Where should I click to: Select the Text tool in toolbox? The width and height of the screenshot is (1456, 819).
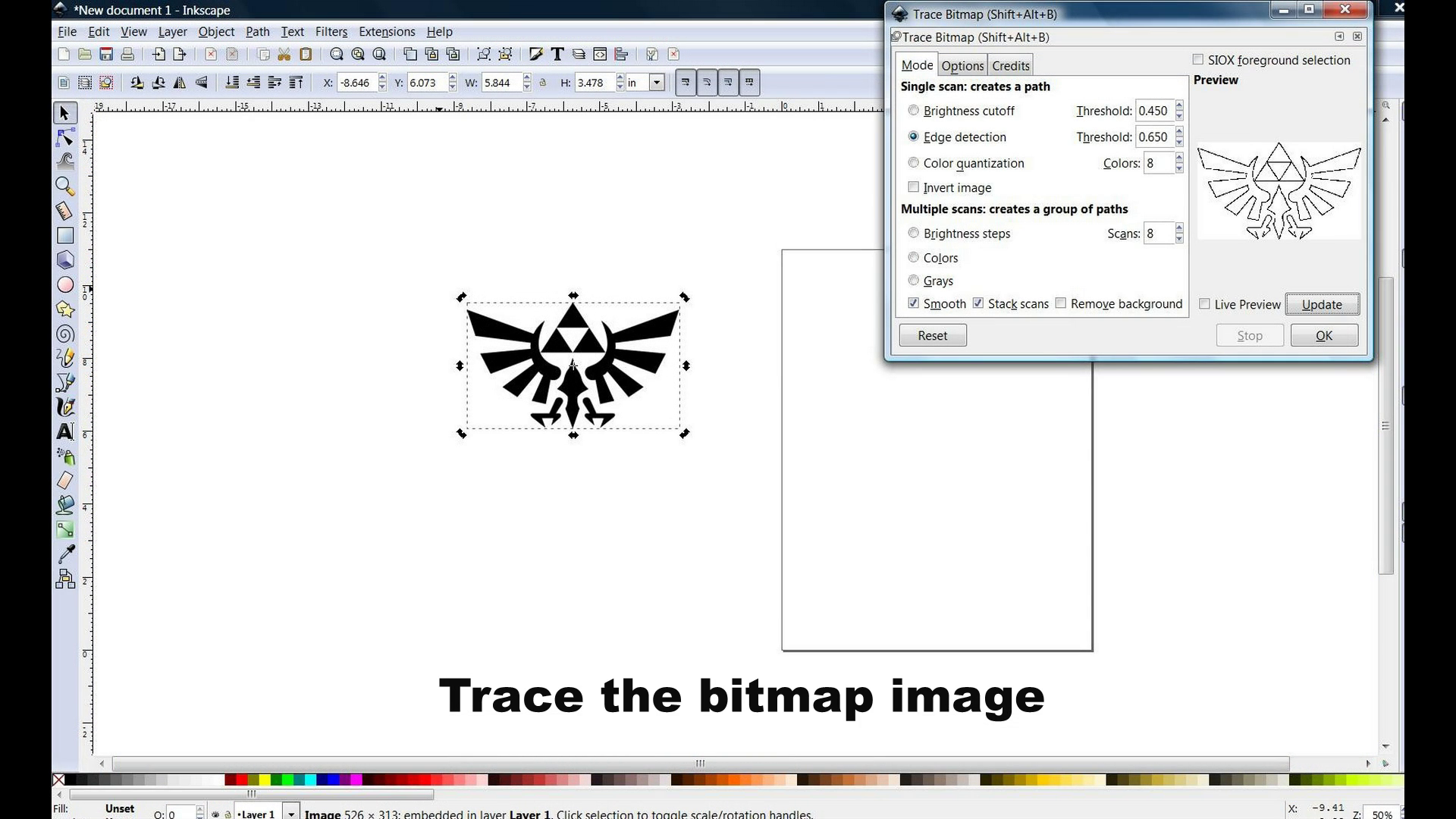(x=65, y=431)
